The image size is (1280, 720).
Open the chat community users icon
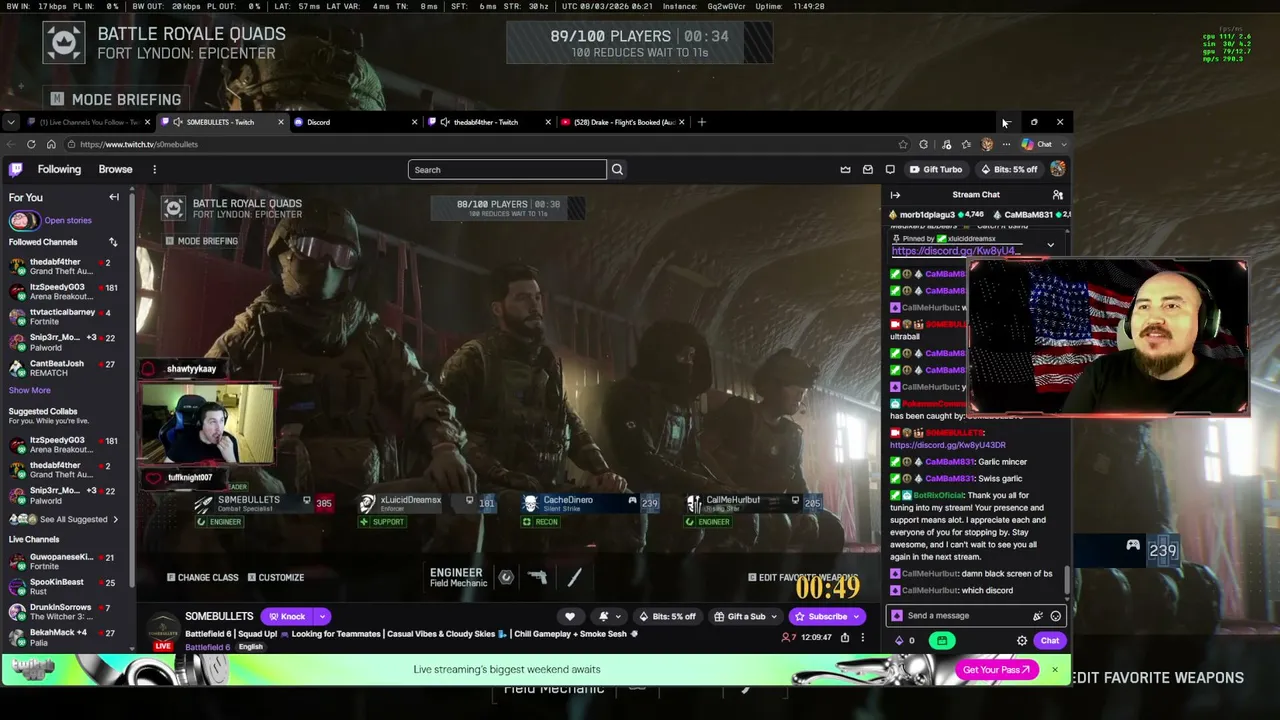point(1057,195)
